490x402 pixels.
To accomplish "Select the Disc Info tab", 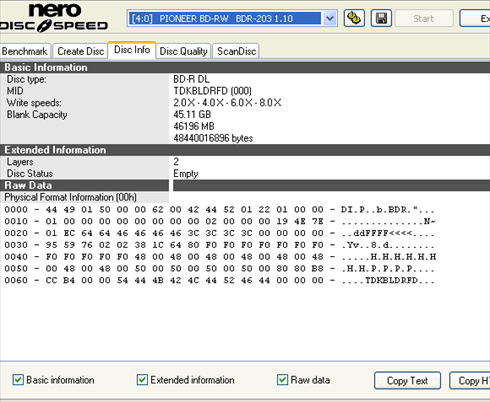I will (x=132, y=50).
